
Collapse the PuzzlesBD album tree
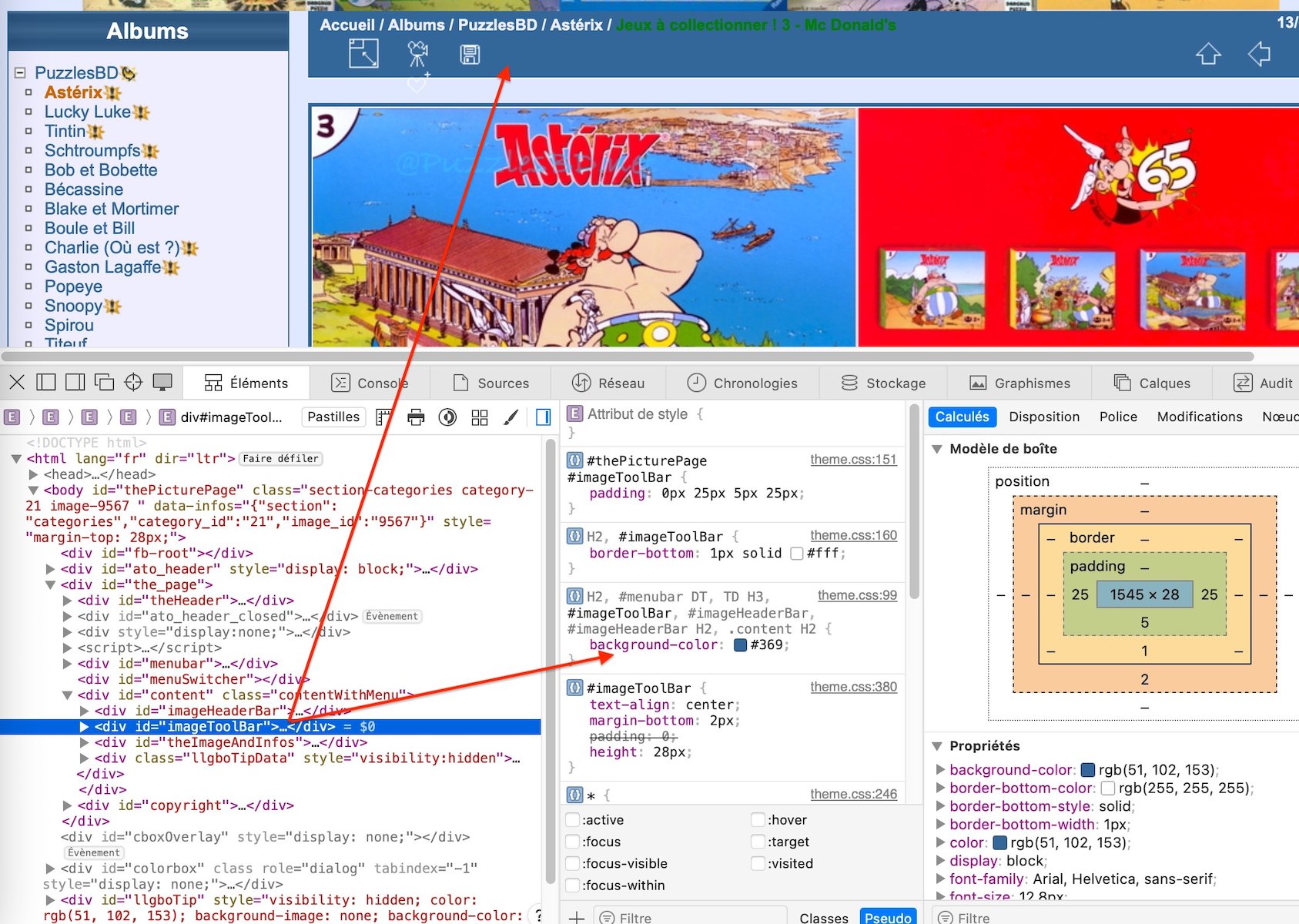(x=21, y=72)
